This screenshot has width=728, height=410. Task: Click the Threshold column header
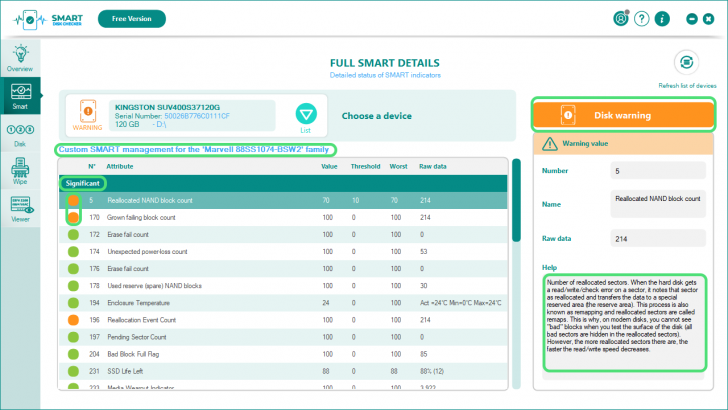tap(365, 166)
